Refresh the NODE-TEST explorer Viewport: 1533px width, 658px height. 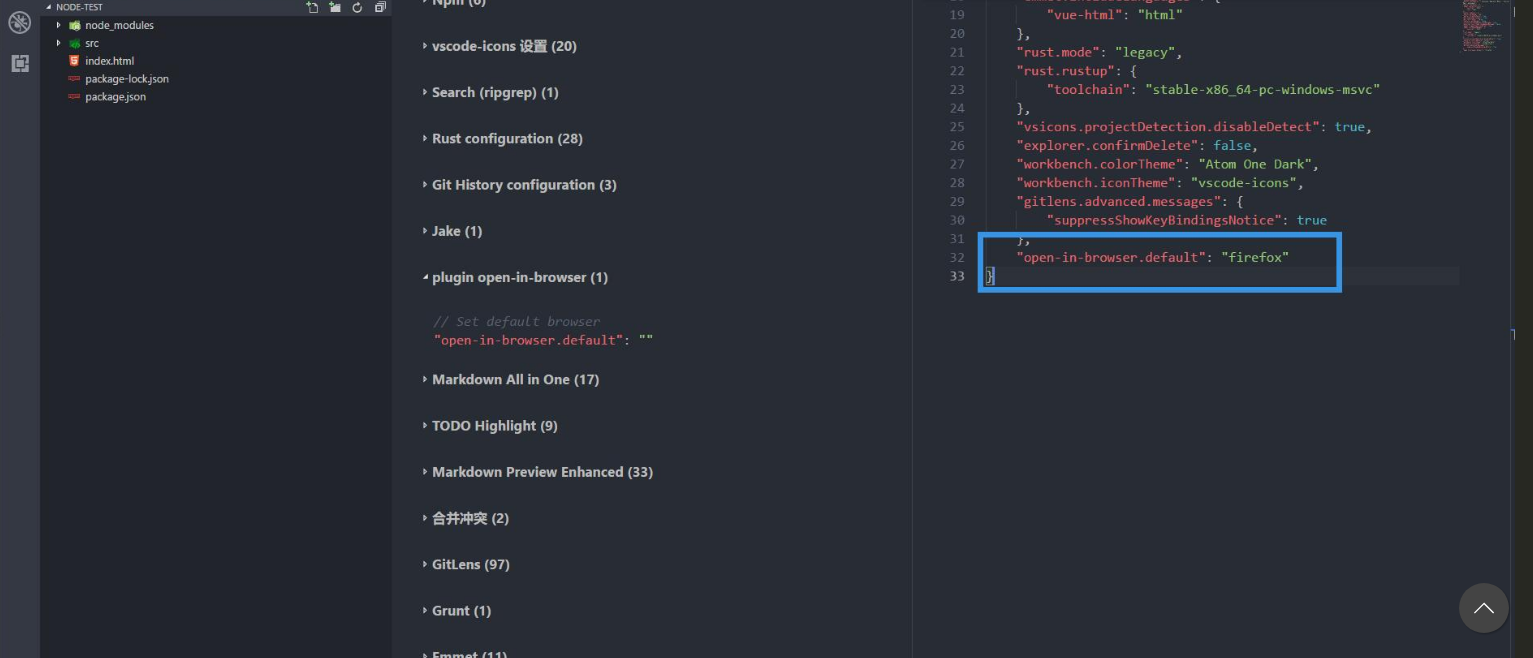point(357,7)
